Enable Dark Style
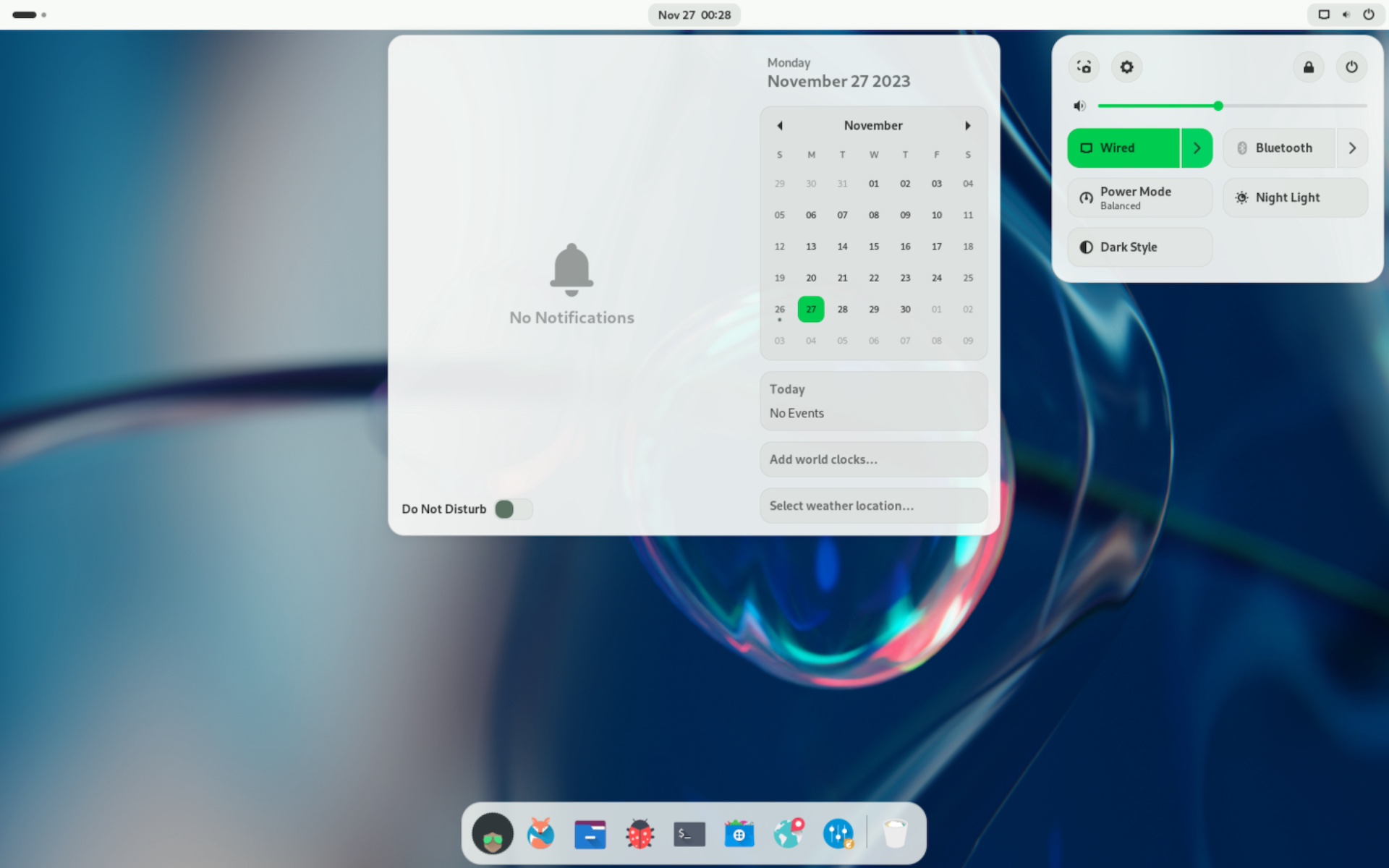 point(1139,247)
